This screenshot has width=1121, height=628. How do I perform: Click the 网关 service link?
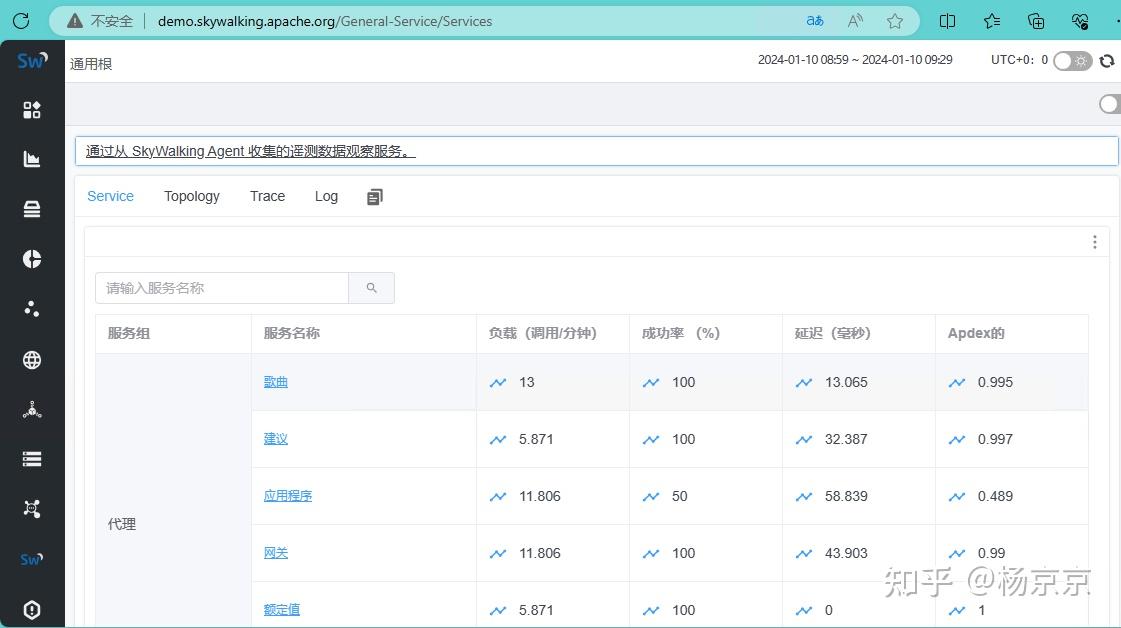pos(275,552)
